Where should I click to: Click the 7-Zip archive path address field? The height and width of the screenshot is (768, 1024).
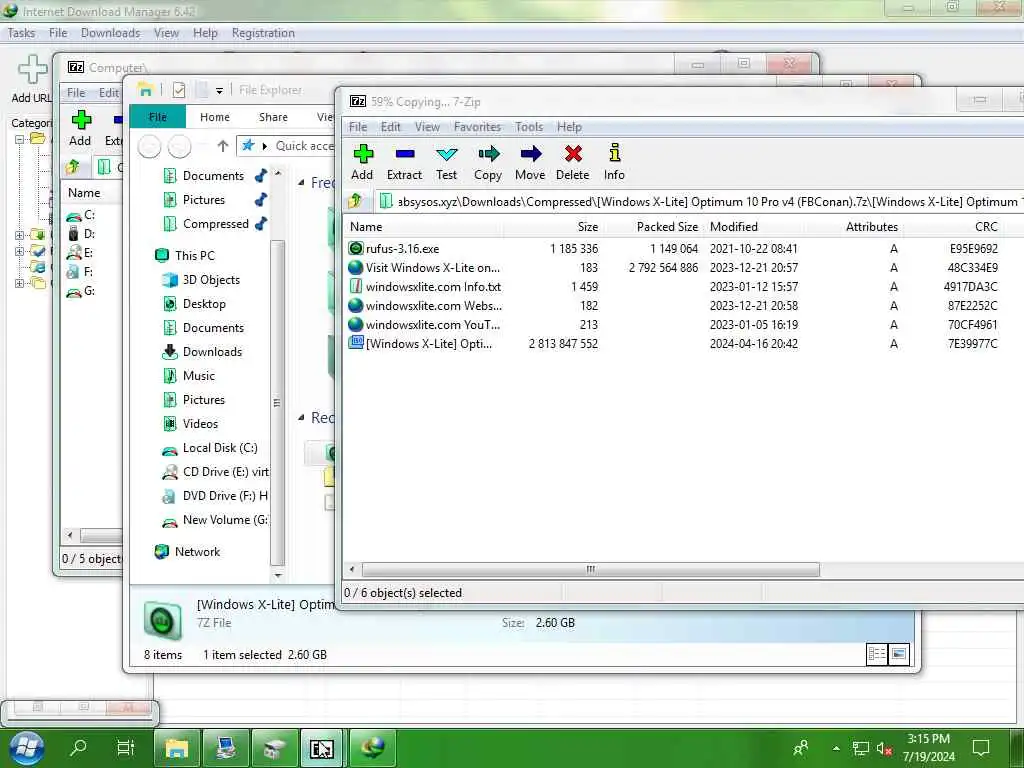699,202
